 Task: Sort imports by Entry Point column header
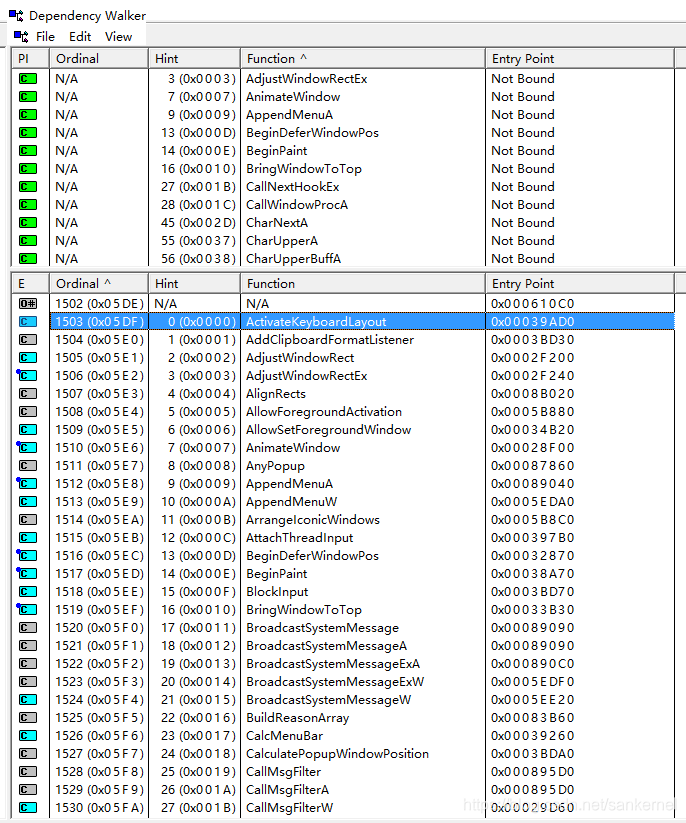580,58
